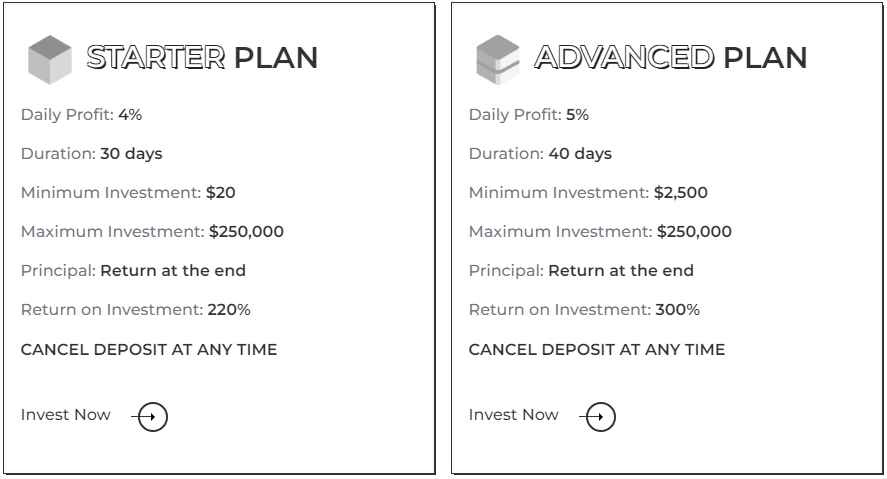Open Invest Now link in Starter Plan
Viewport: 887px width, 479px height.
pos(66,415)
